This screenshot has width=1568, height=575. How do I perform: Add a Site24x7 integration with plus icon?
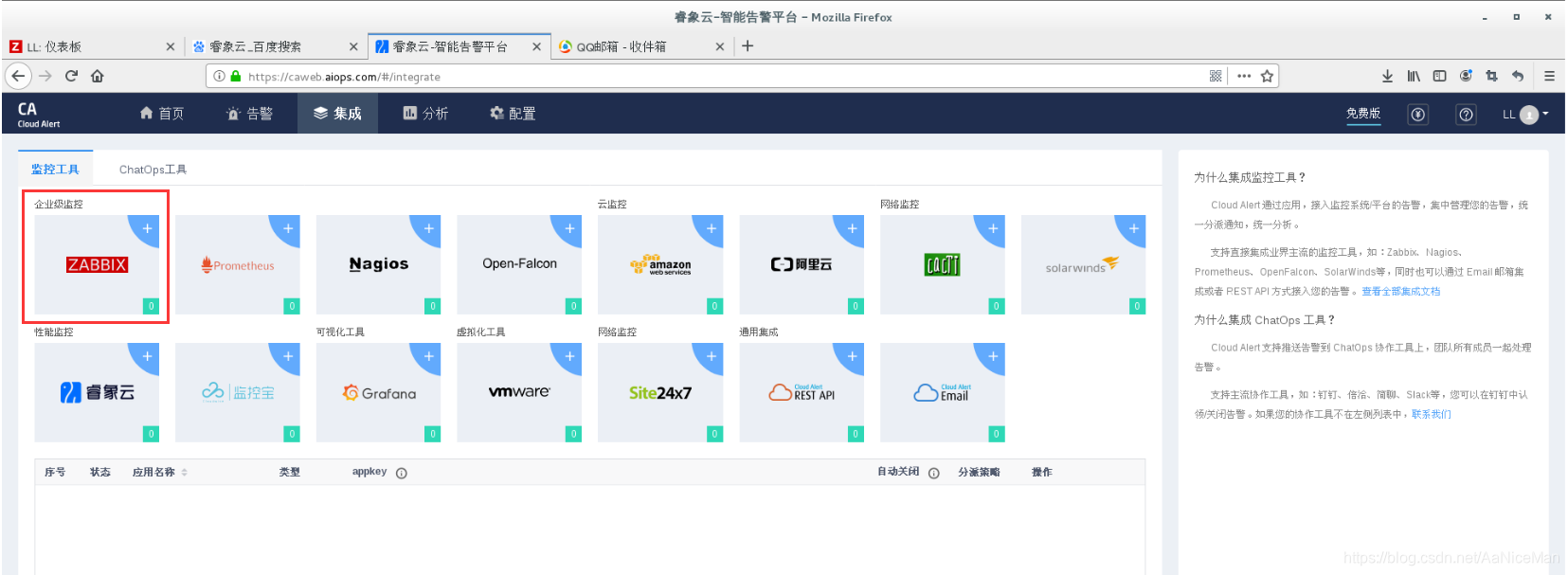coord(711,356)
